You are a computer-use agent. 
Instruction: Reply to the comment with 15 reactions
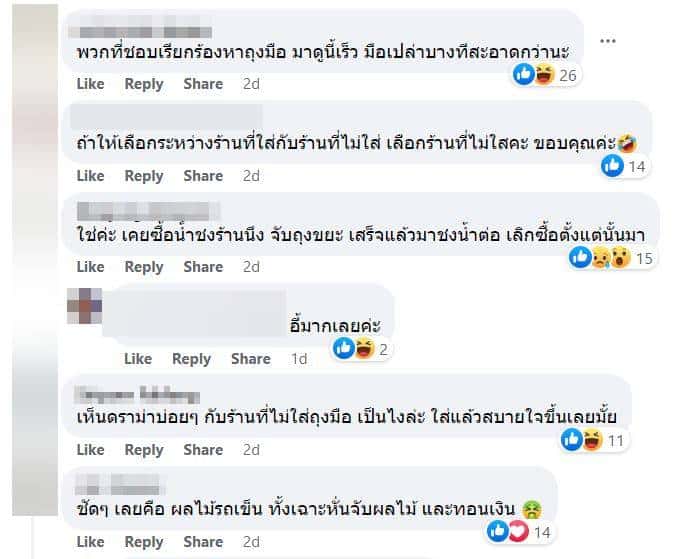point(144,267)
